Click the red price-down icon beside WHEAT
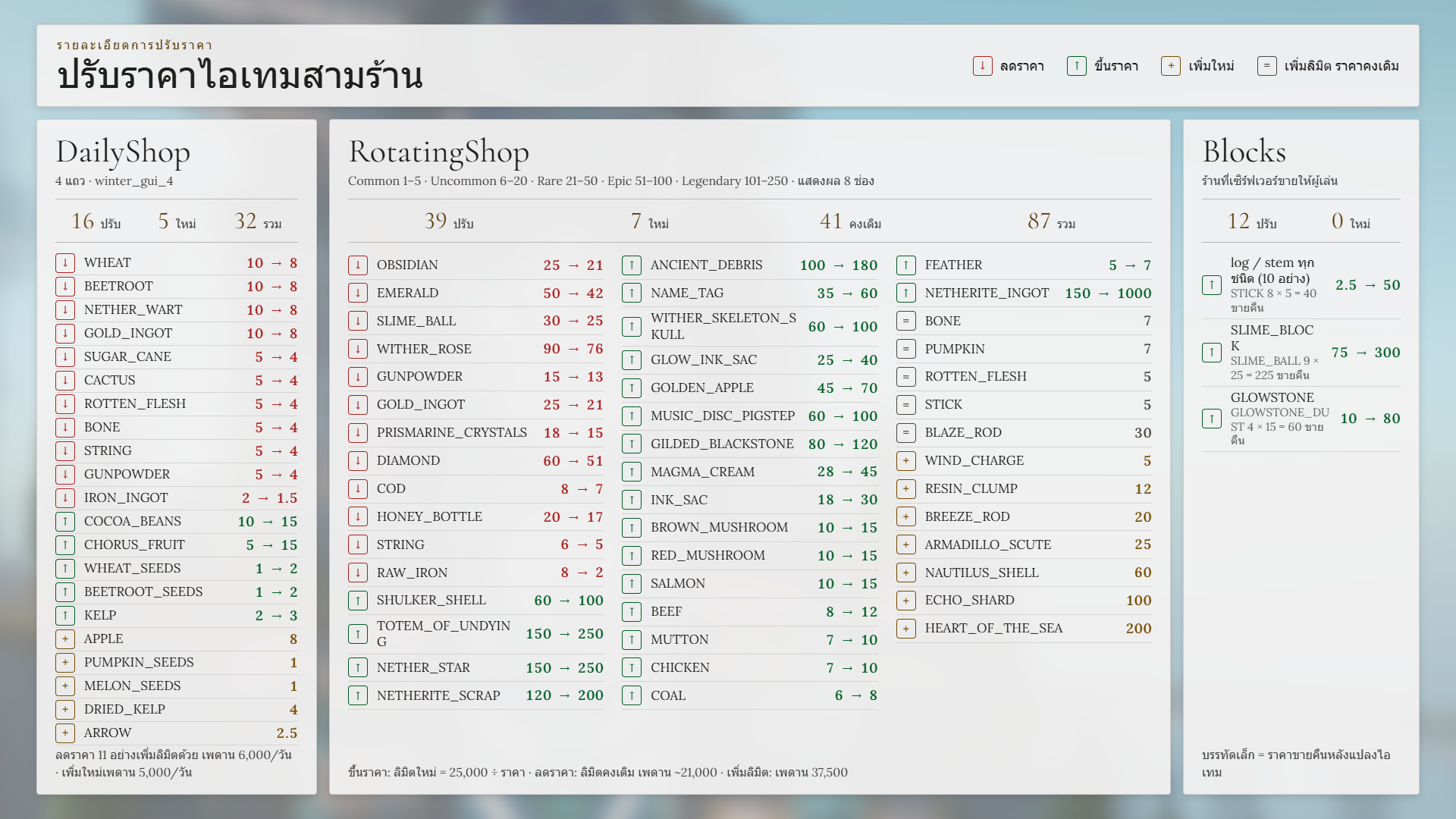This screenshot has height=819, width=1456. pos(65,263)
